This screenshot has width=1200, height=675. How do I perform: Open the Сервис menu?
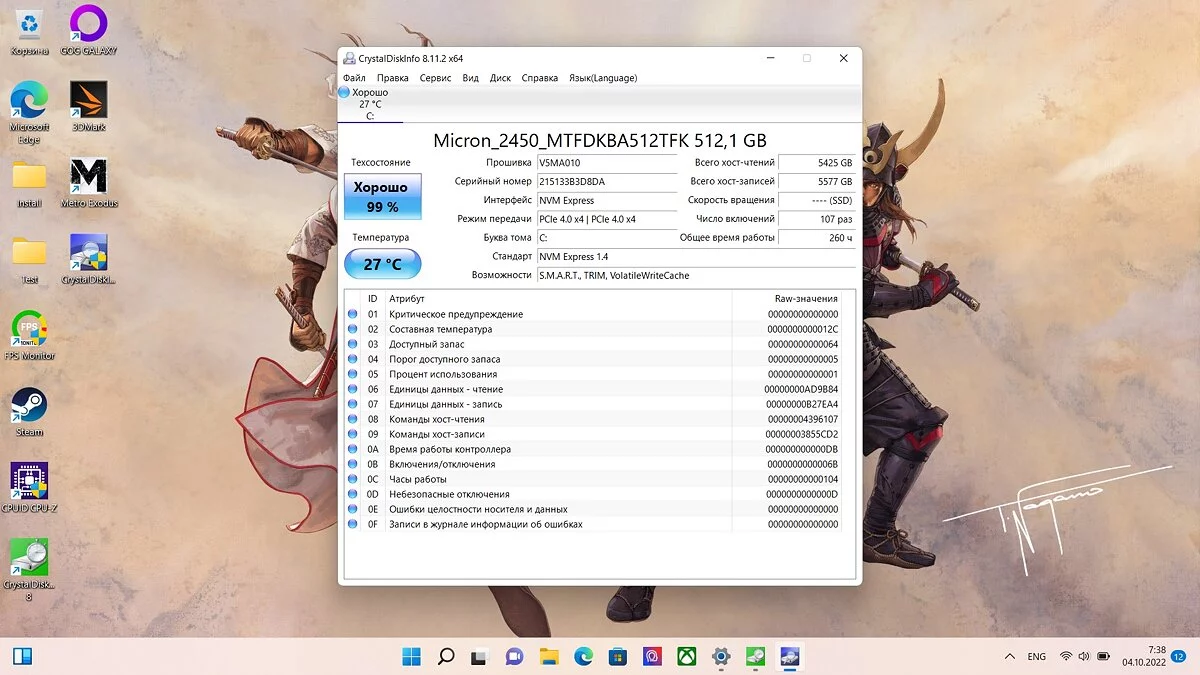435,78
